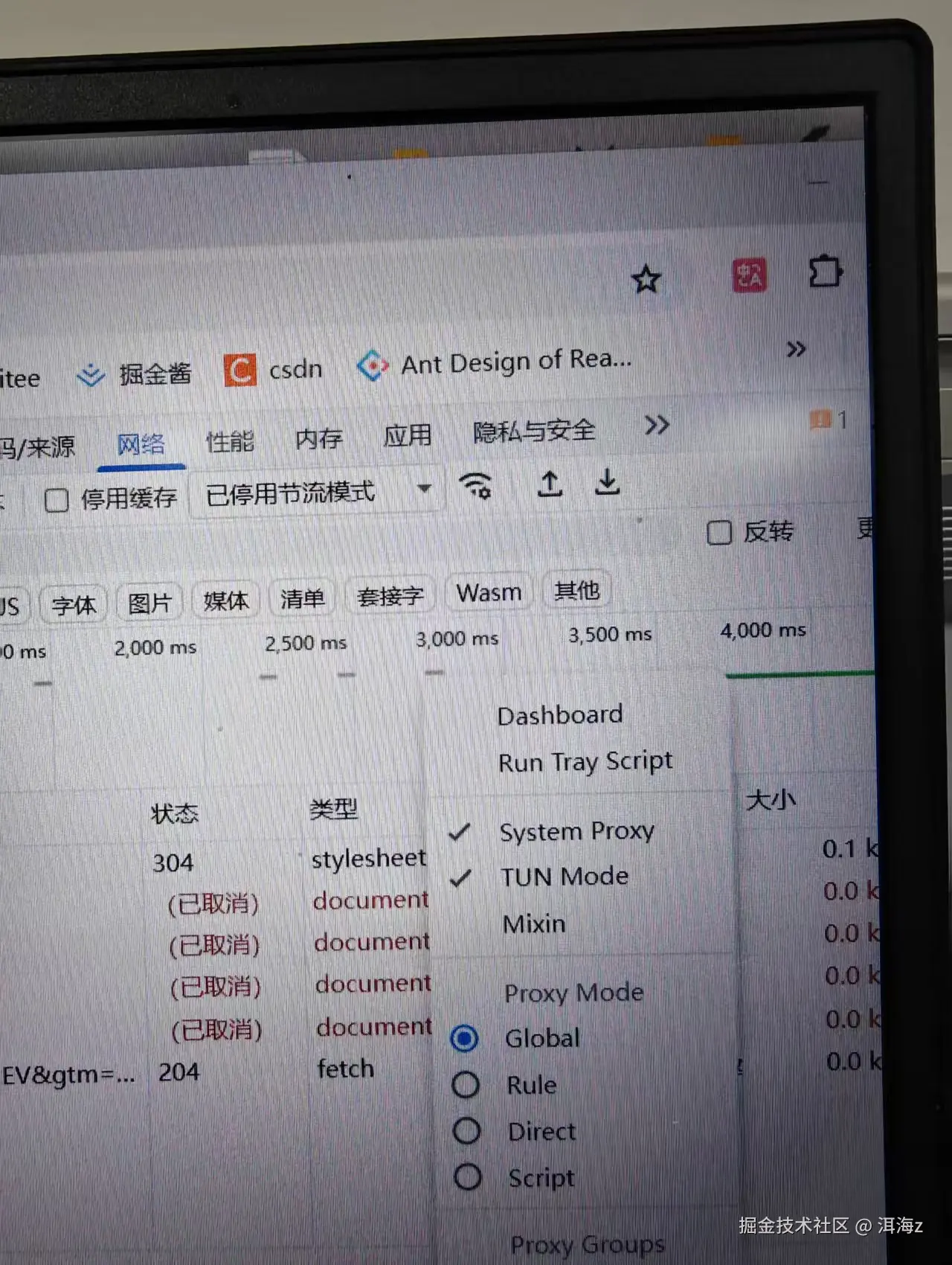Click the csdn bookmark favicon
Image resolution: width=952 pixels, height=1265 pixels.
[x=240, y=370]
